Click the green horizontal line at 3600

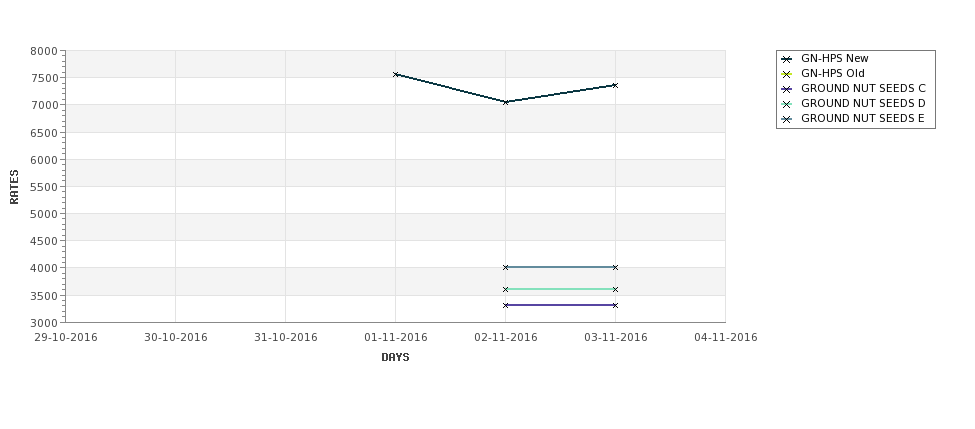pos(560,289)
